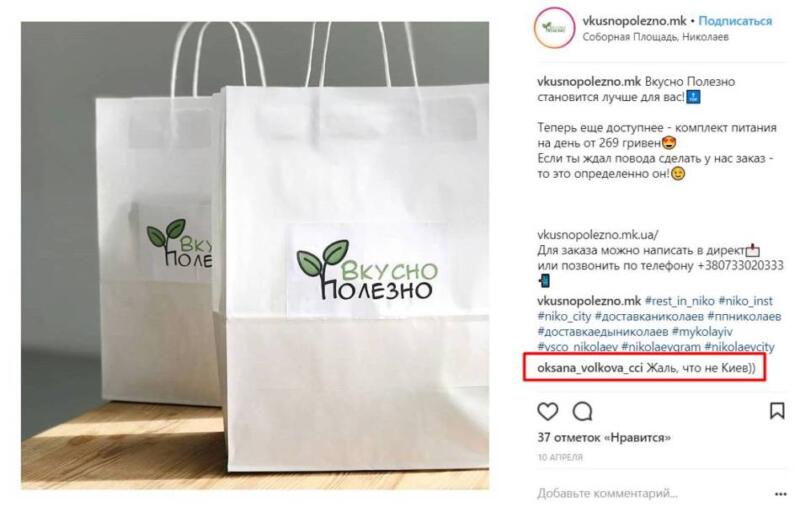Open vkusnopolezno.mk username in header

click(634, 21)
